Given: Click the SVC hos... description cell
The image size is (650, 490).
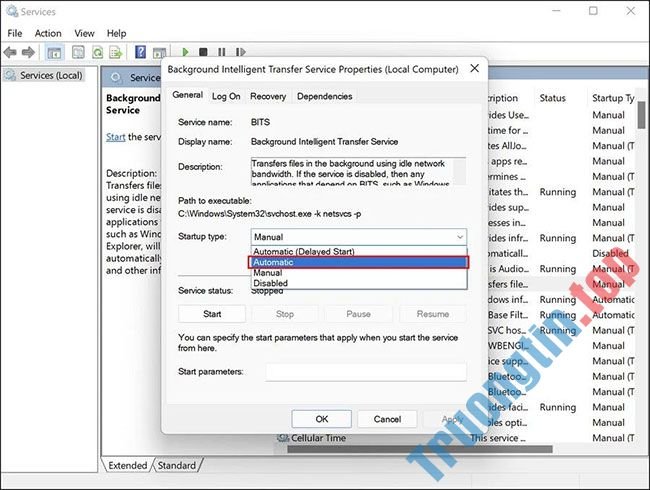Looking at the screenshot, I should 508,330.
